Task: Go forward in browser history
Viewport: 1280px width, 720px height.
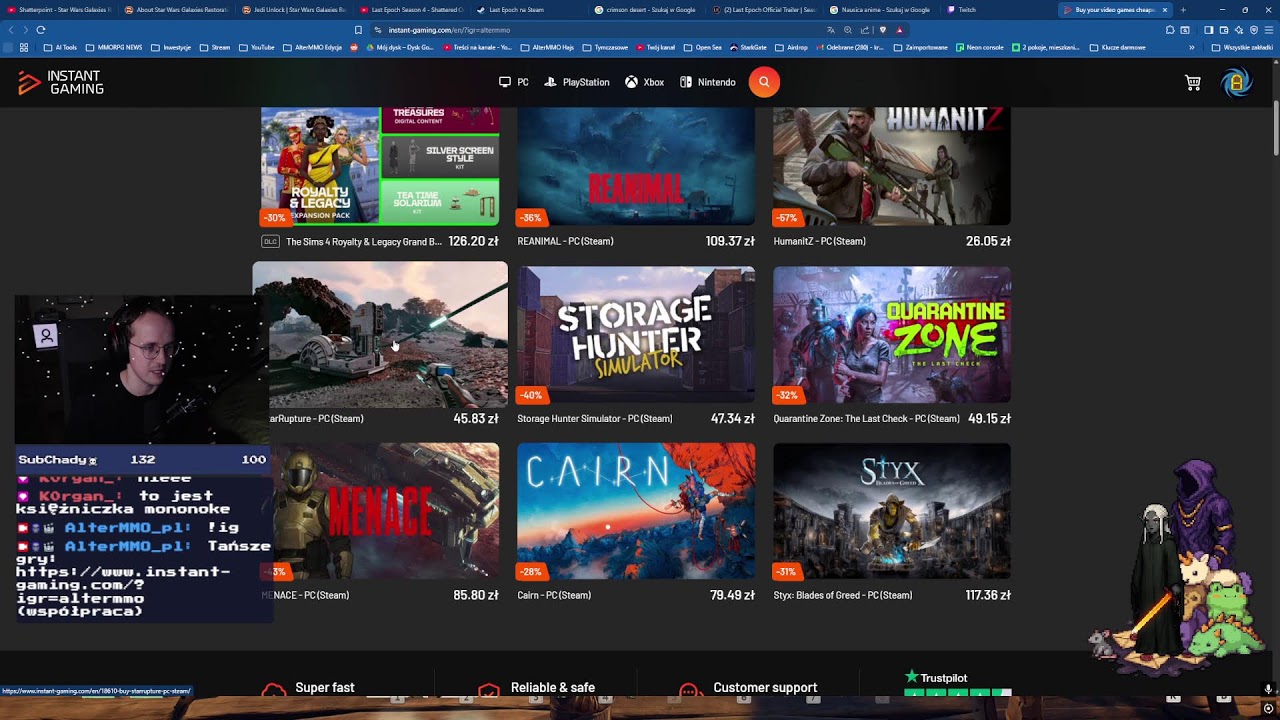Action: [x=25, y=30]
